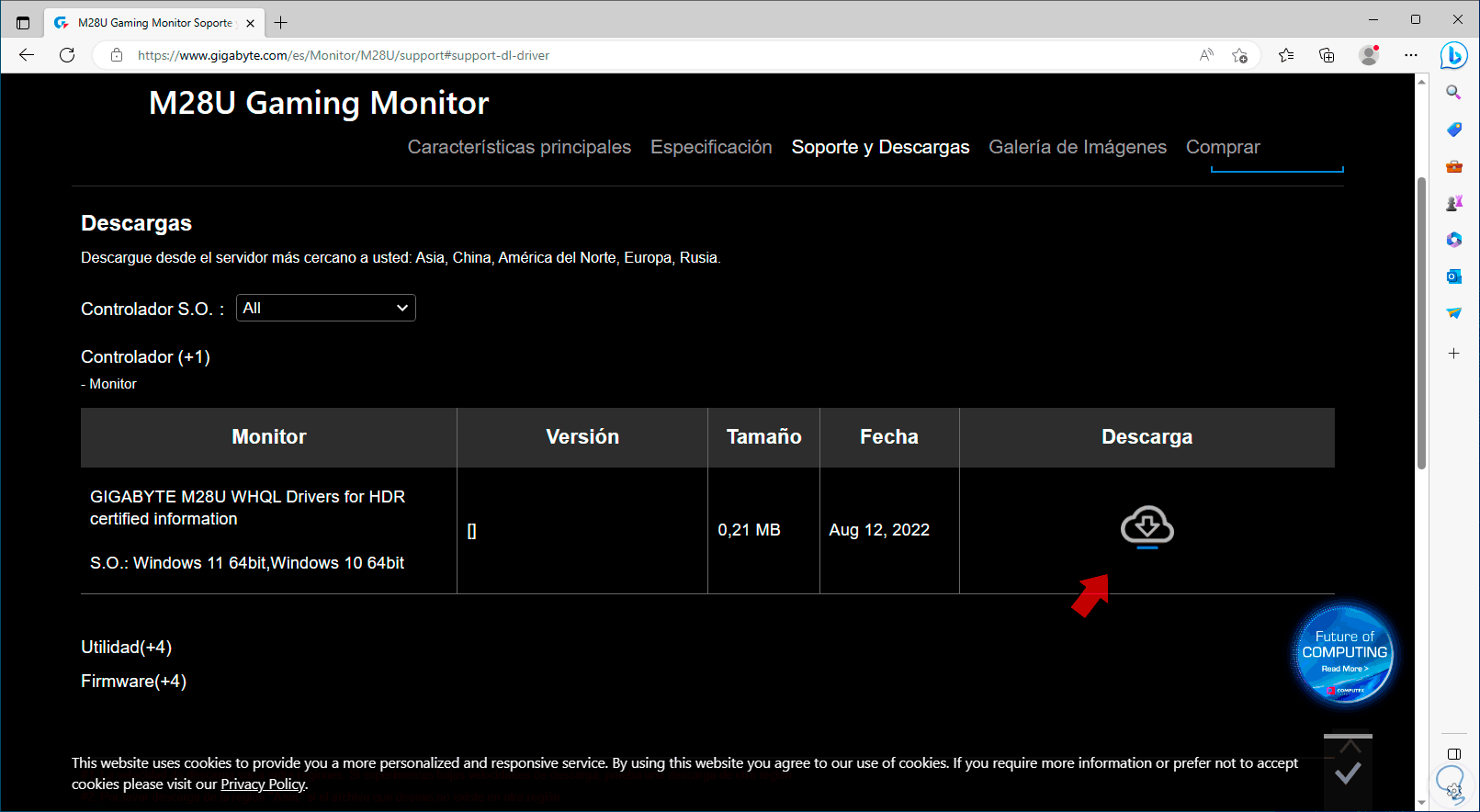Click the scrollbar down arrow
1480x812 pixels.
(x=1421, y=803)
